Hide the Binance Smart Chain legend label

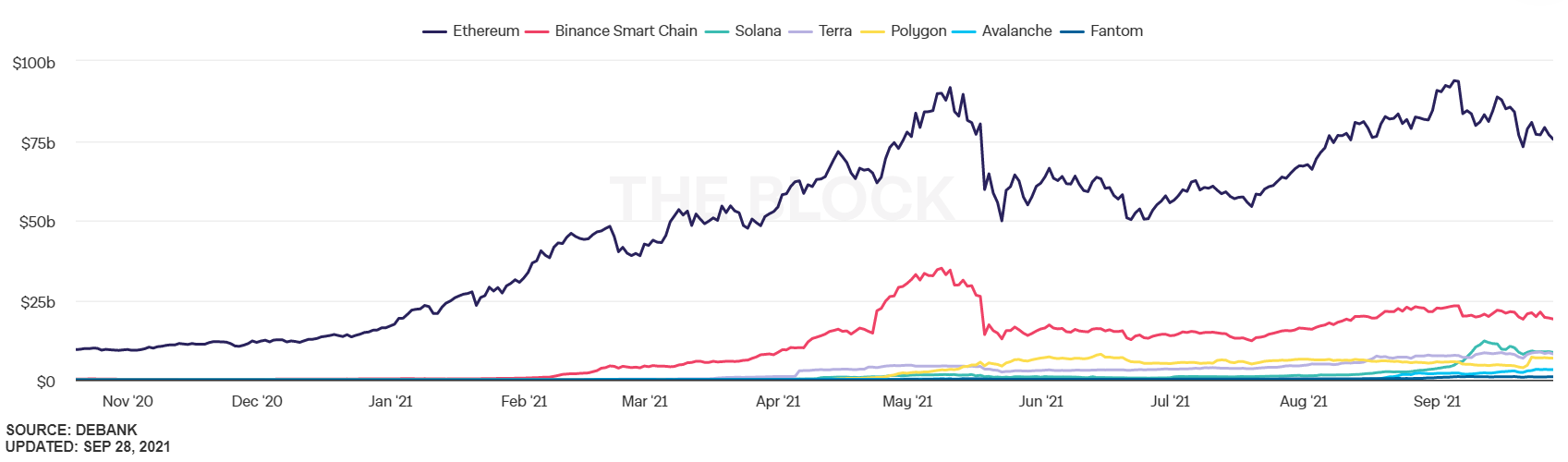626,30
